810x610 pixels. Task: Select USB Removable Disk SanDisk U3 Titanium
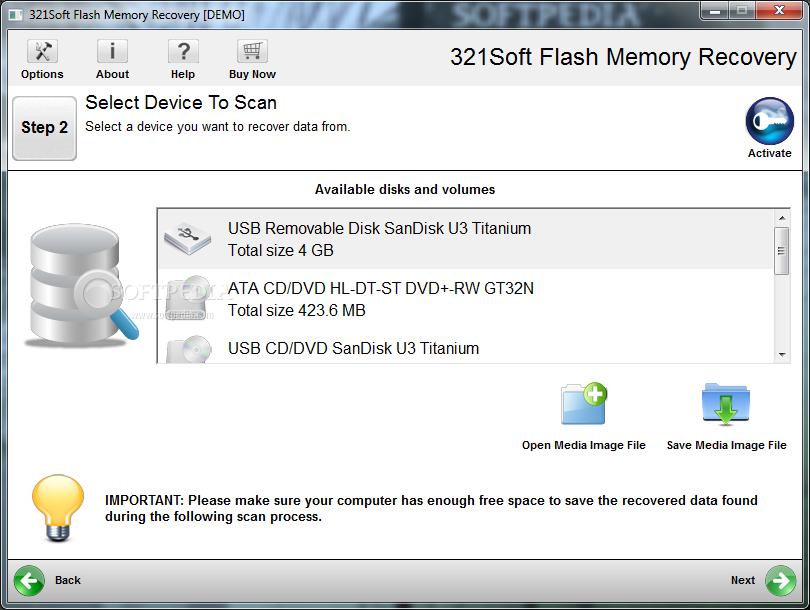465,239
